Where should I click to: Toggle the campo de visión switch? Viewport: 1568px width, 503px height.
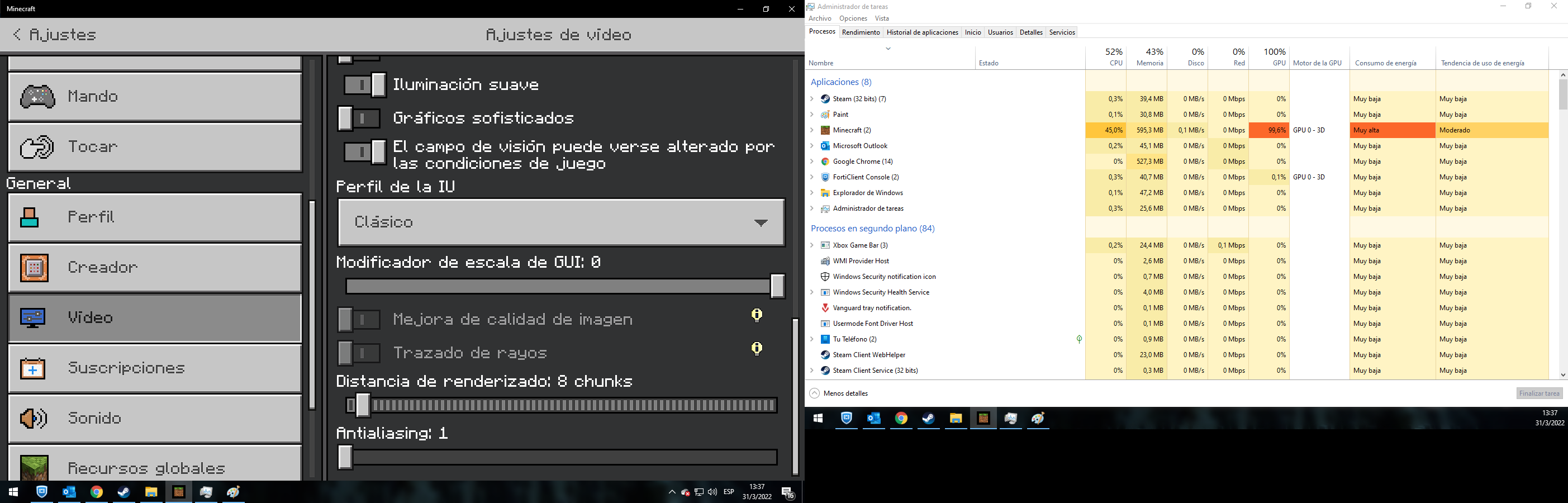364,152
